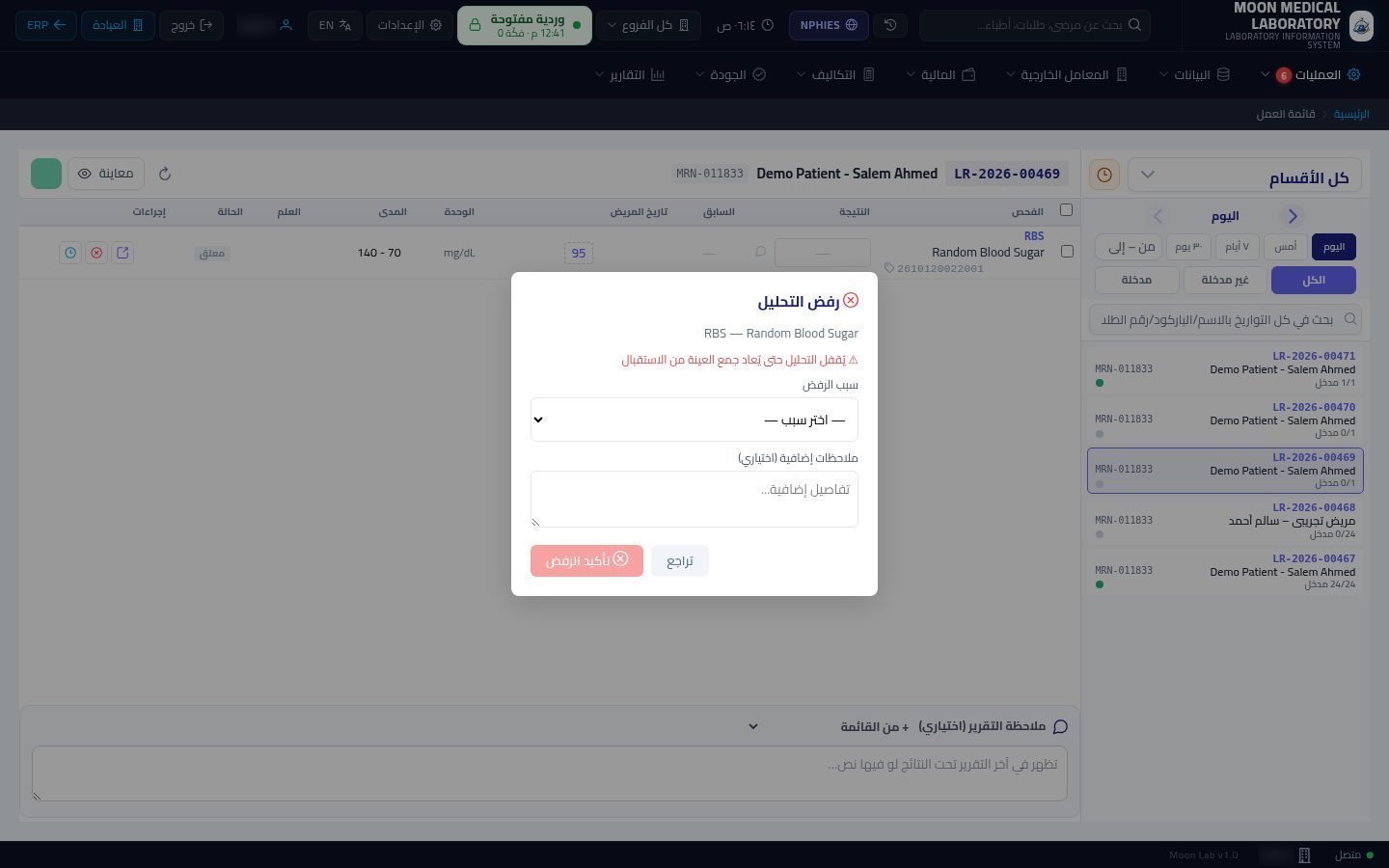This screenshot has height=868, width=1389.
Task: Click the history icon beside NPHIES
Action: coord(890,25)
